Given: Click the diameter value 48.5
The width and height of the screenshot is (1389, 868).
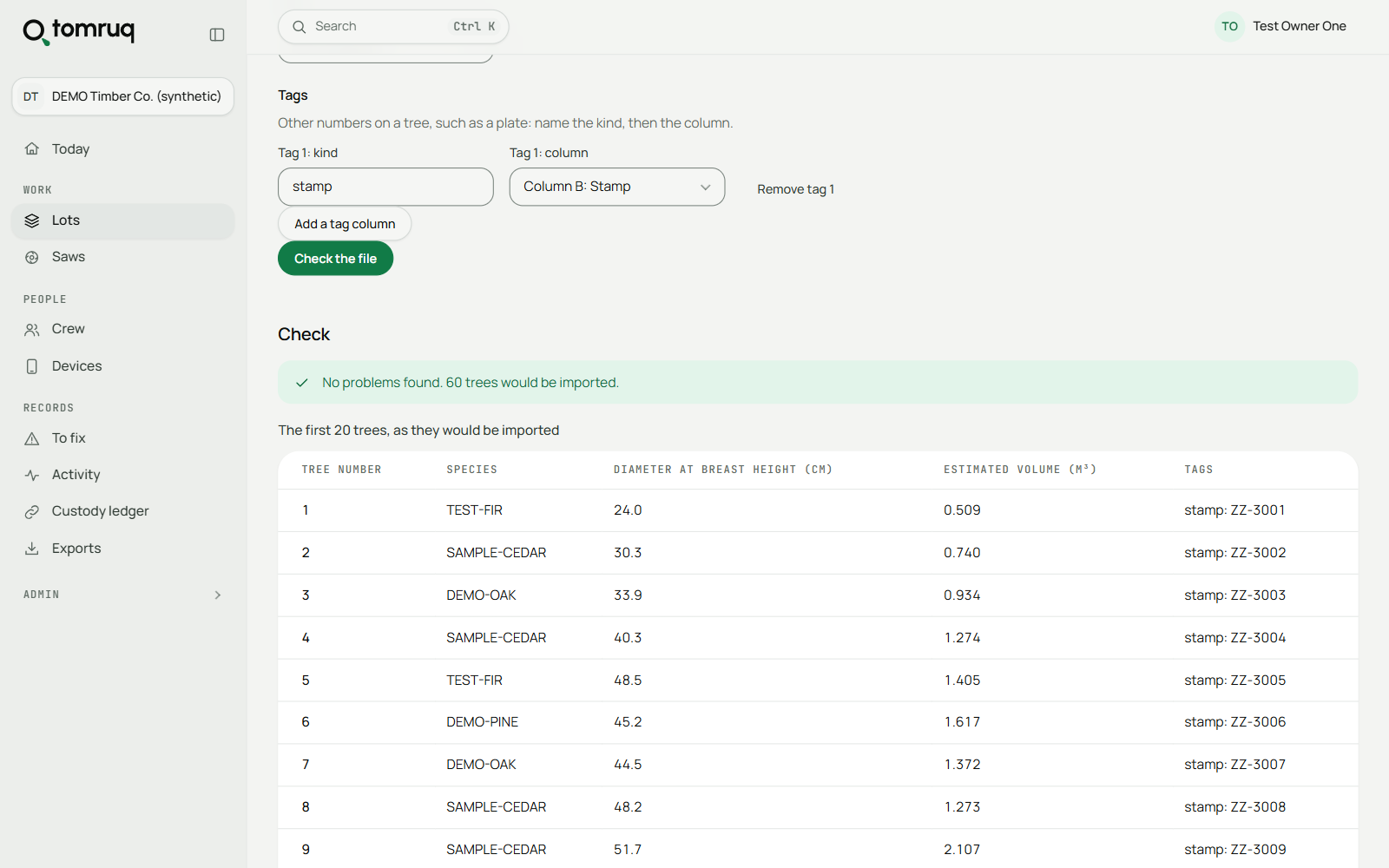Looking at the screenshot, I should (x=628, y=681).
